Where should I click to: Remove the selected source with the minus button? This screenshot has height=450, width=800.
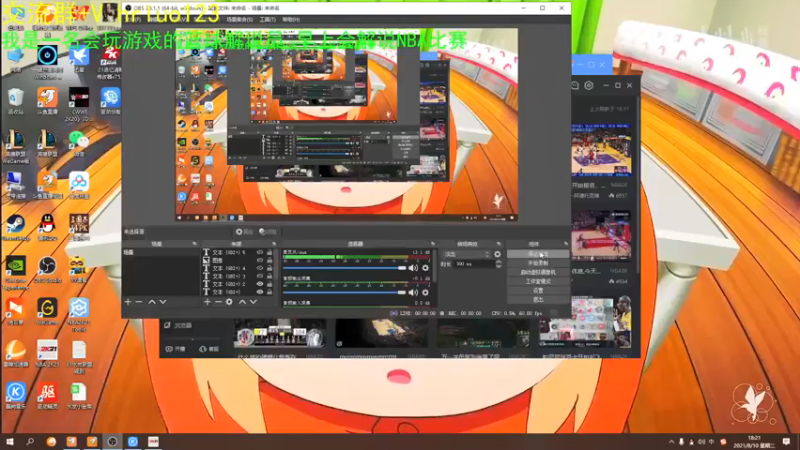click(218, 302)
